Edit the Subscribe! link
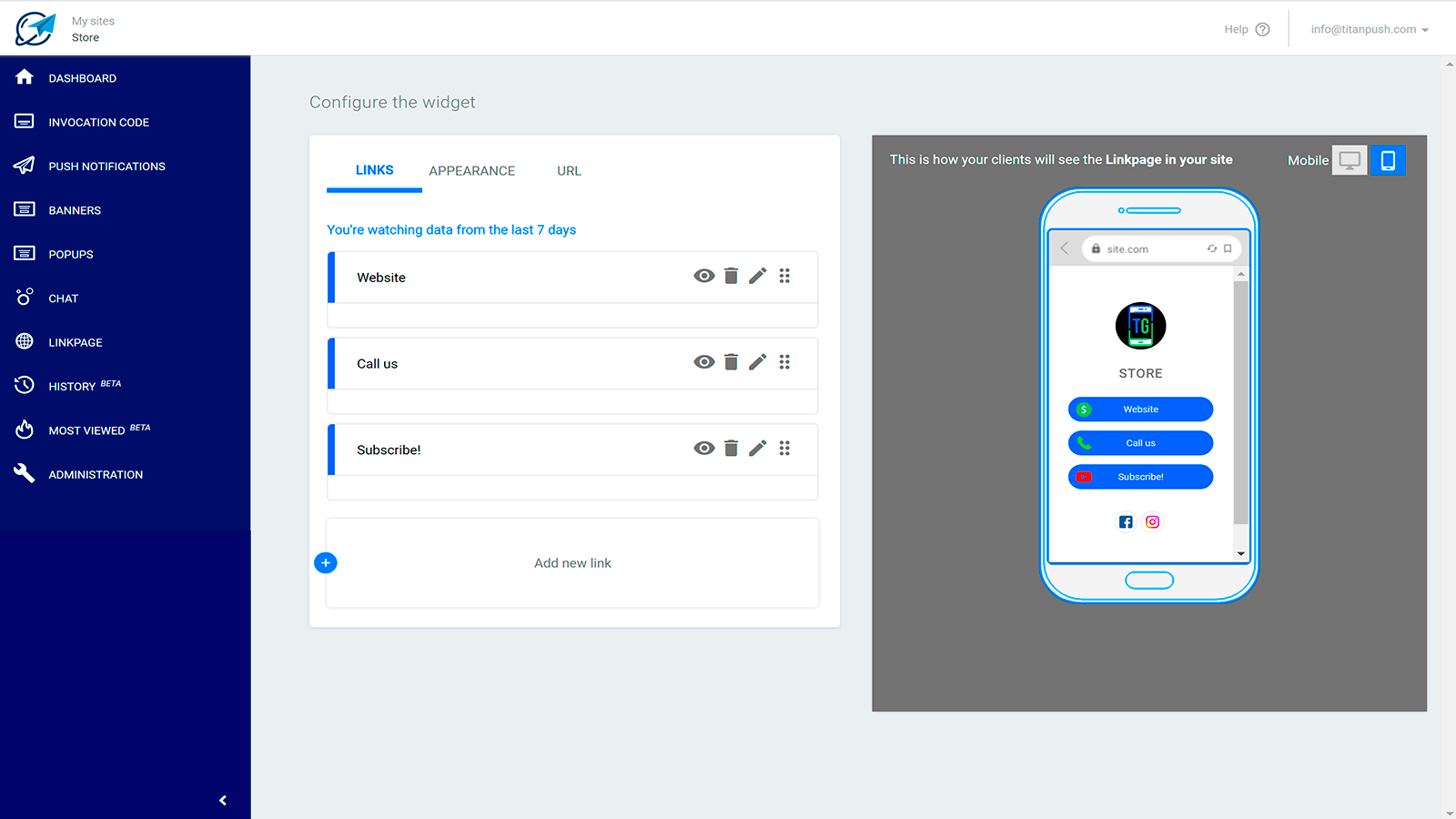Screen dimensions: 1456x819 click(x=757, y=448)
